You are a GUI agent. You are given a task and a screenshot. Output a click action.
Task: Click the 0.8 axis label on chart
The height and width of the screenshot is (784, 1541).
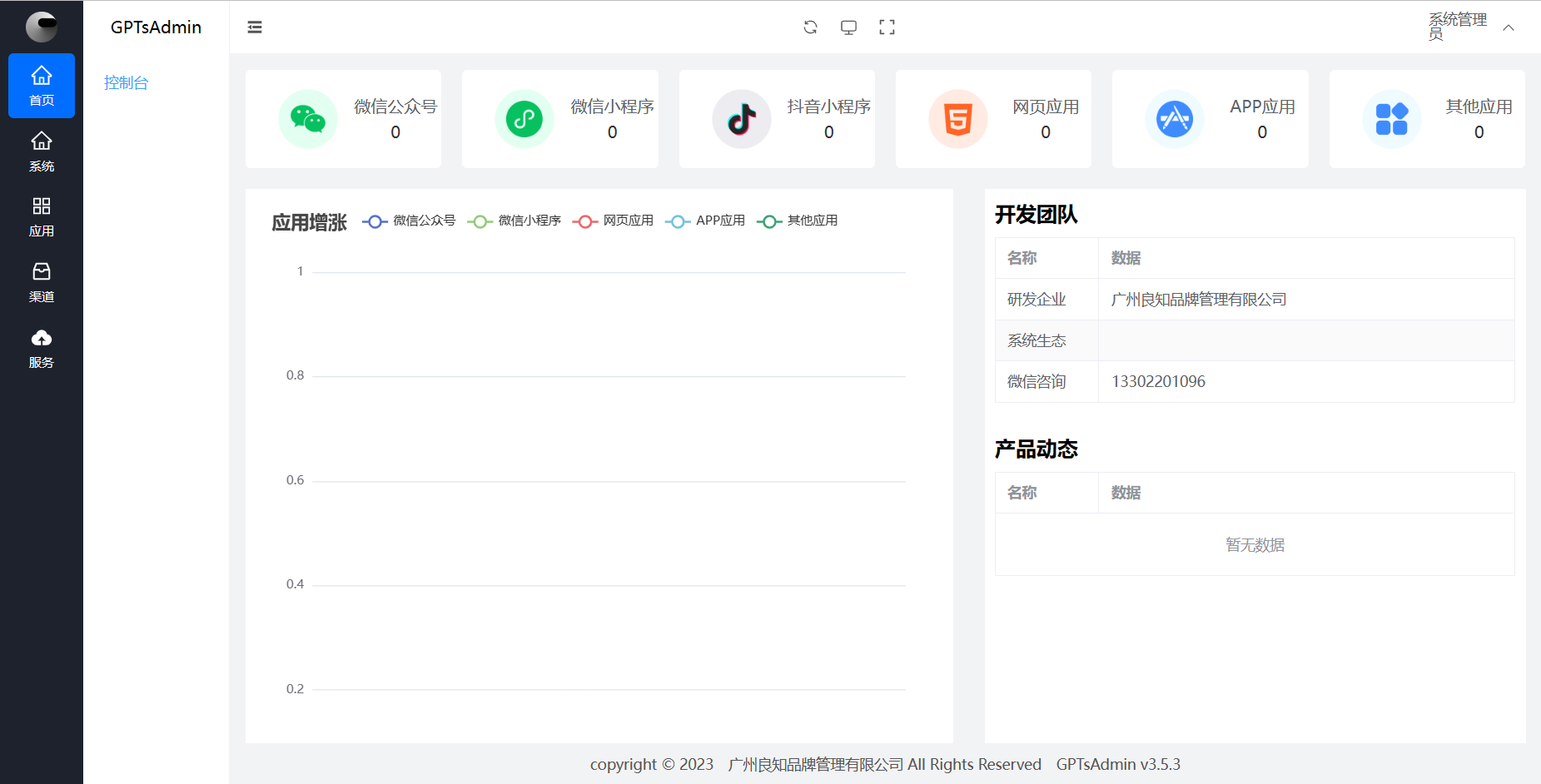coord(295,375)
